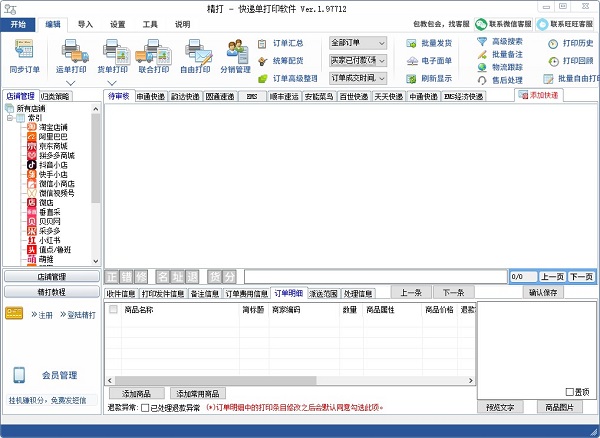
Task: Open 打印历史 print history
Action: (x=571, y=43)
